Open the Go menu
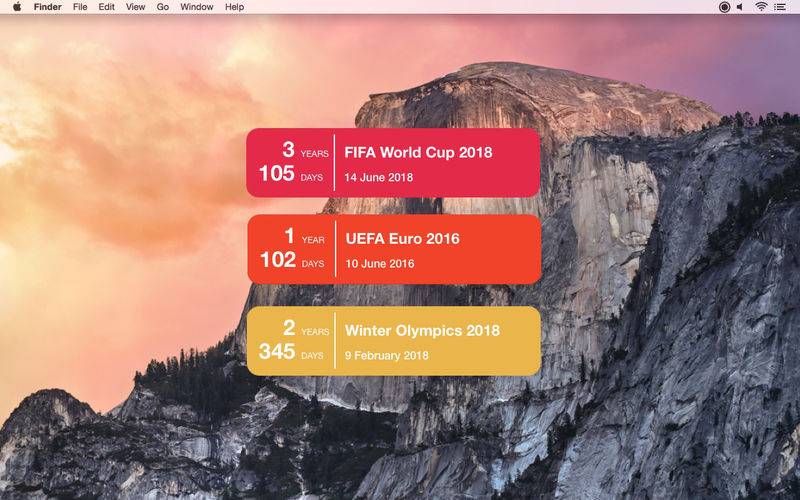800x500 pixels. (163, 7)
